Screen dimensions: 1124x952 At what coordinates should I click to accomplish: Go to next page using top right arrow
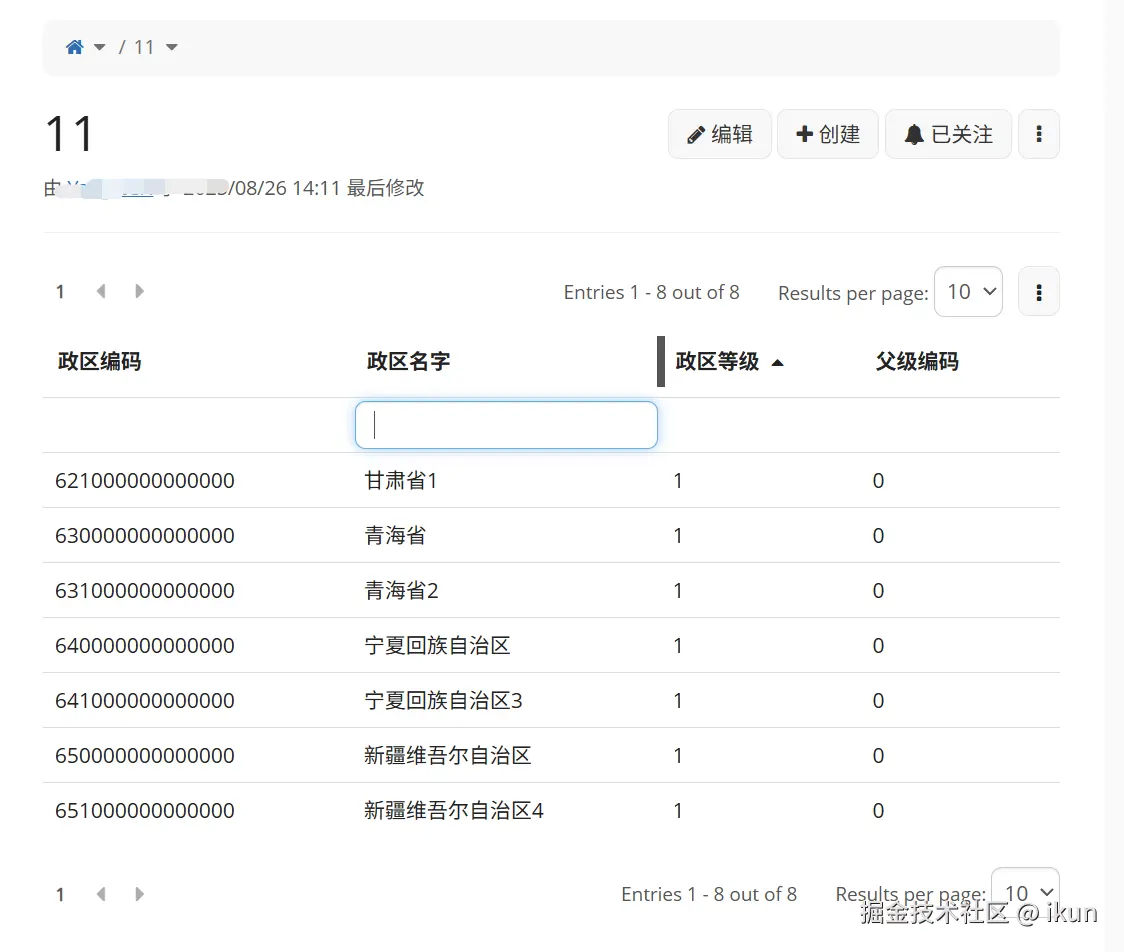[x=139, y=291]
